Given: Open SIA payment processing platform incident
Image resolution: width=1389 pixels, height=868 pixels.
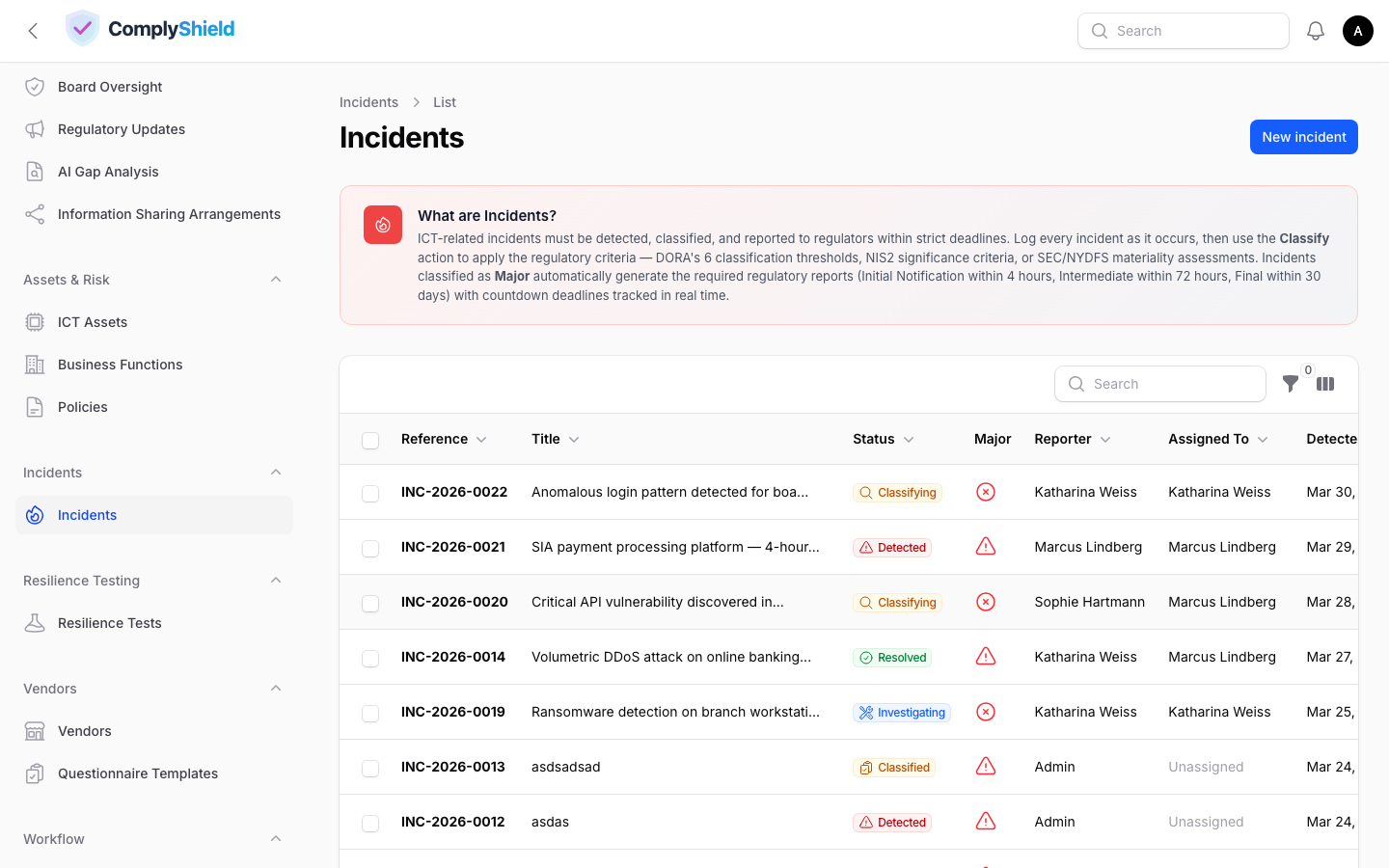Looking at the screenshot, I should [x=675, y=547].
